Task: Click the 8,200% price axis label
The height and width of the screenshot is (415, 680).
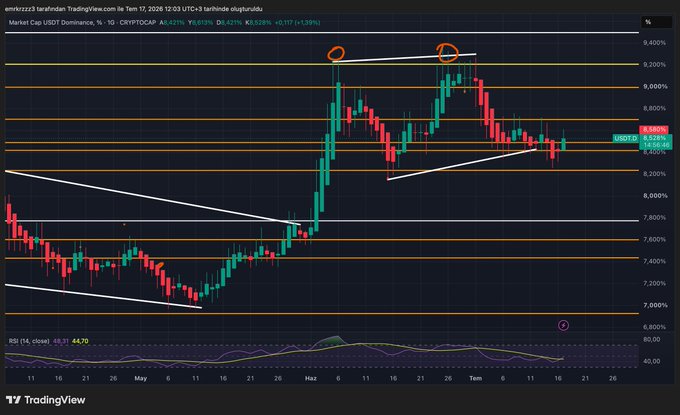Action: click(x=654, y=174)
